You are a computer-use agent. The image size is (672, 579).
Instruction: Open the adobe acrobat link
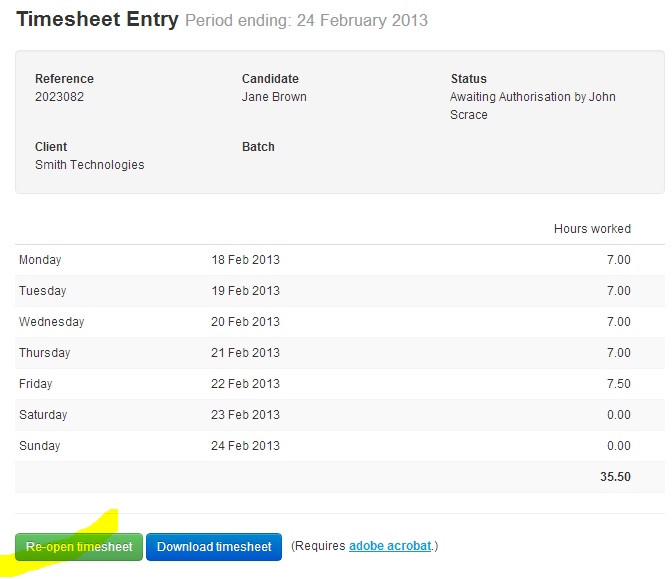[390, 546]
